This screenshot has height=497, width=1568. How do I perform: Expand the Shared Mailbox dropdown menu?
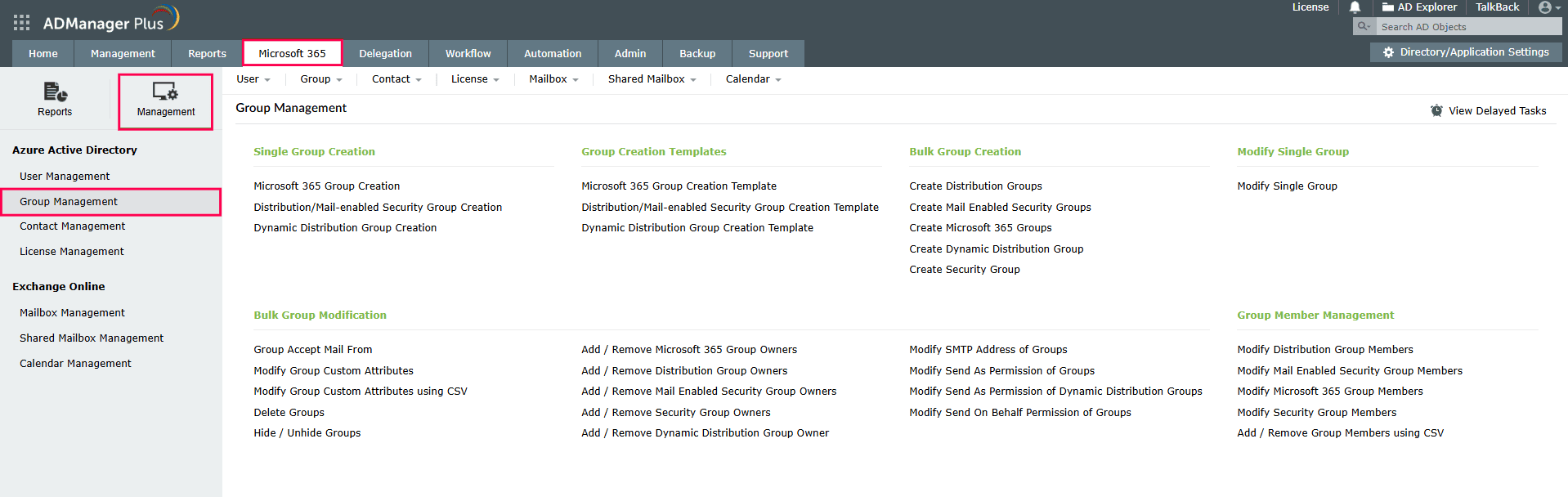pos(652,79)
